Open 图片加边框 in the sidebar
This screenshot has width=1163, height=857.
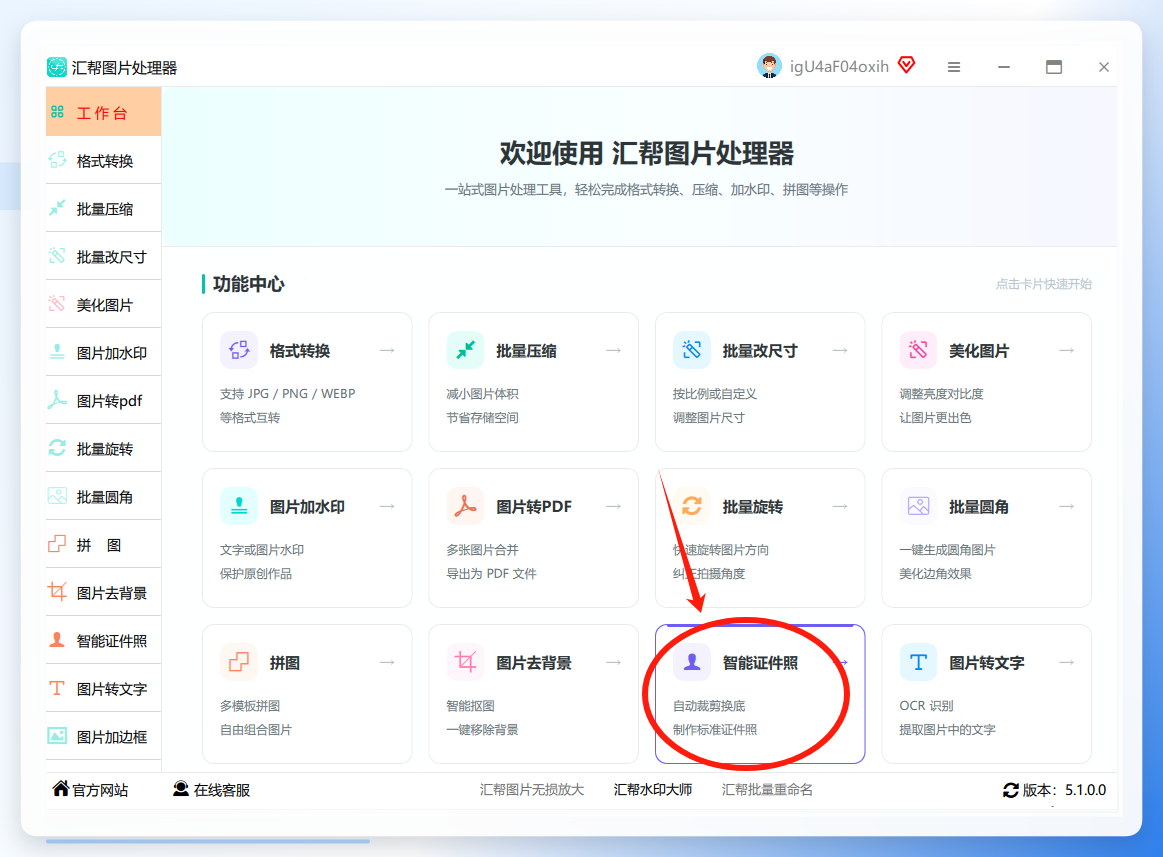tap(104, 737)
